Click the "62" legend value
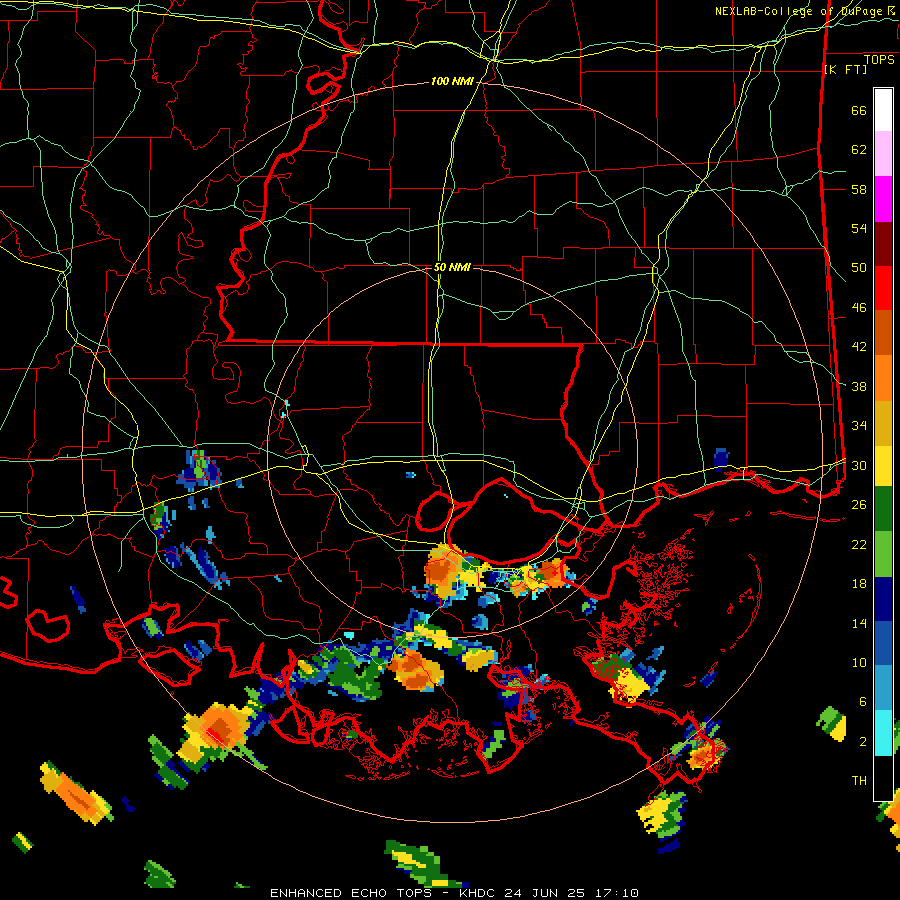The width and height of the screenshot is (900, 900). click(x=859, y=150)
